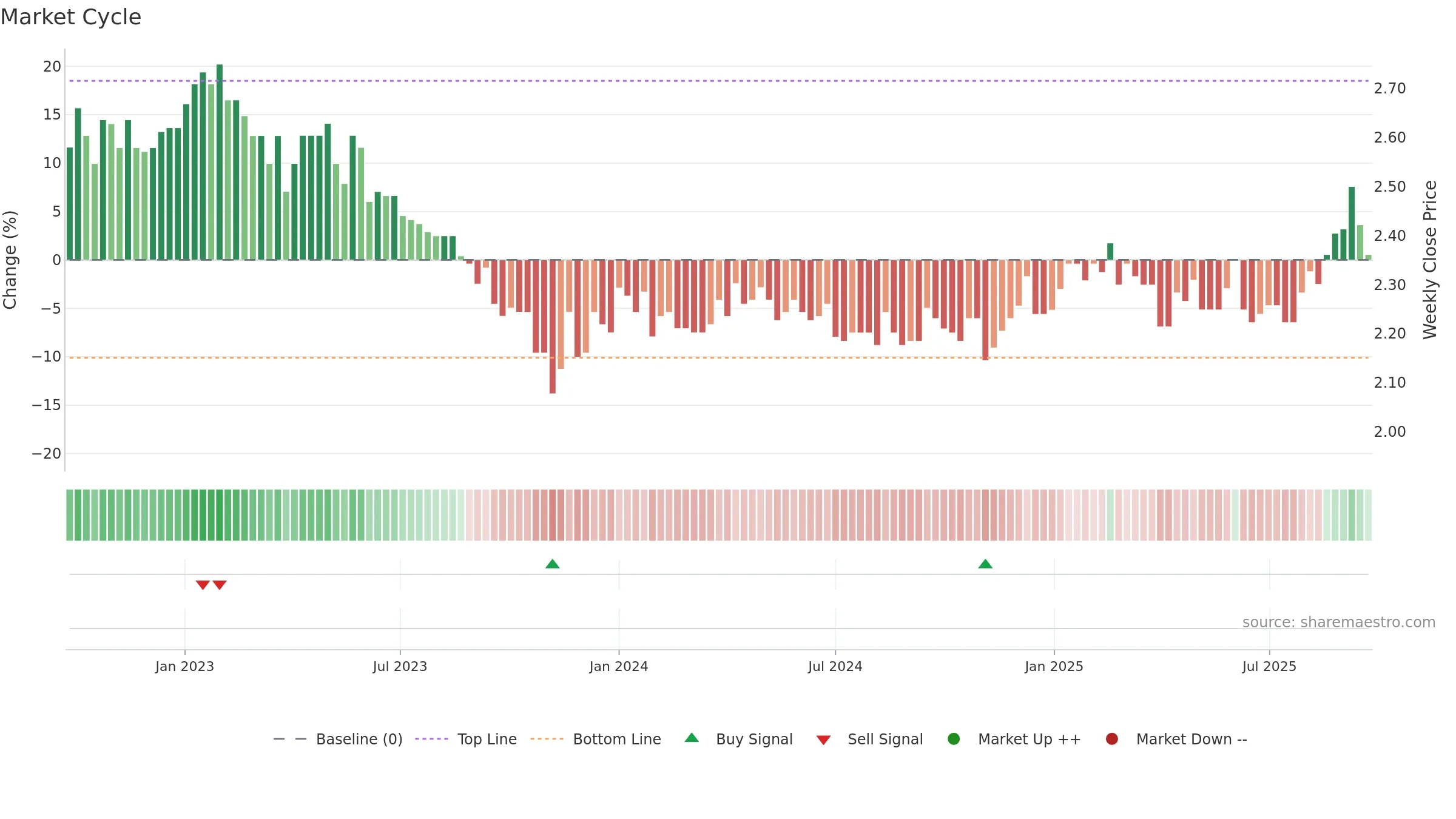Viewport: 1456px width, 819px height.
Task: Click the 2.00 price tick label
Action: pyautogui.click(x=1390, y=432)
